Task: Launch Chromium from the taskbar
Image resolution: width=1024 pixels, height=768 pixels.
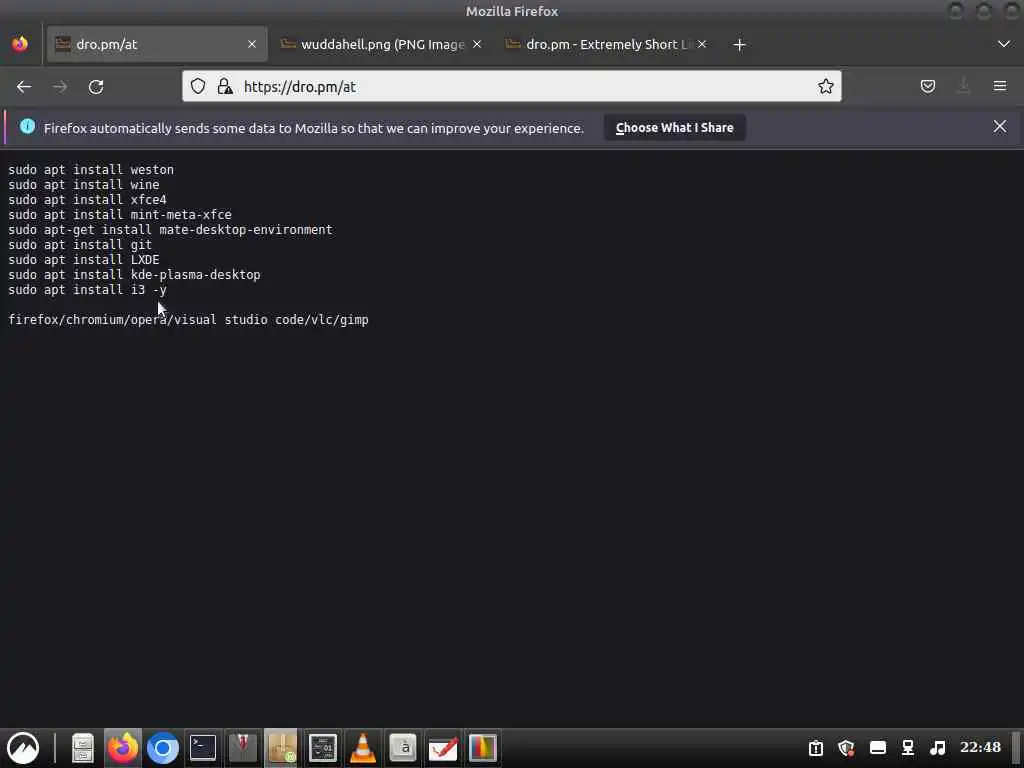Action: tap(163, 748)
